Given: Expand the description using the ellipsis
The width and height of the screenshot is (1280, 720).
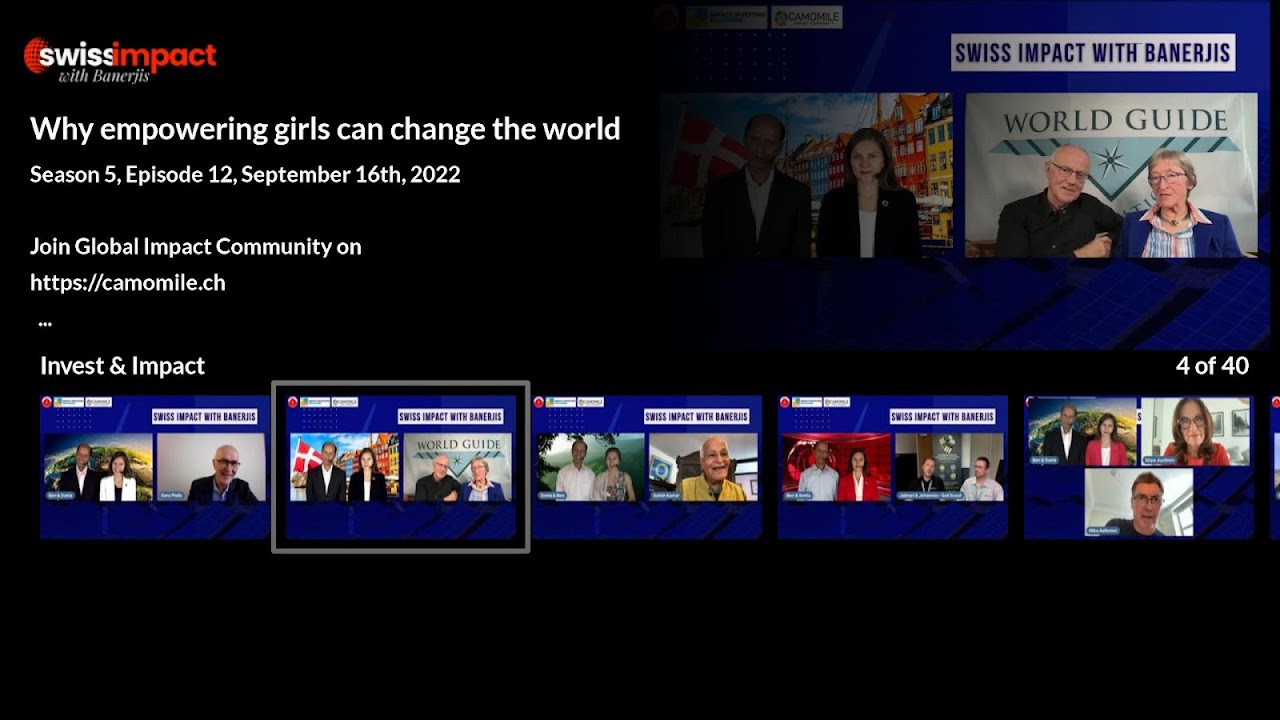Looking at the screenshot, I should click(45, 322).
